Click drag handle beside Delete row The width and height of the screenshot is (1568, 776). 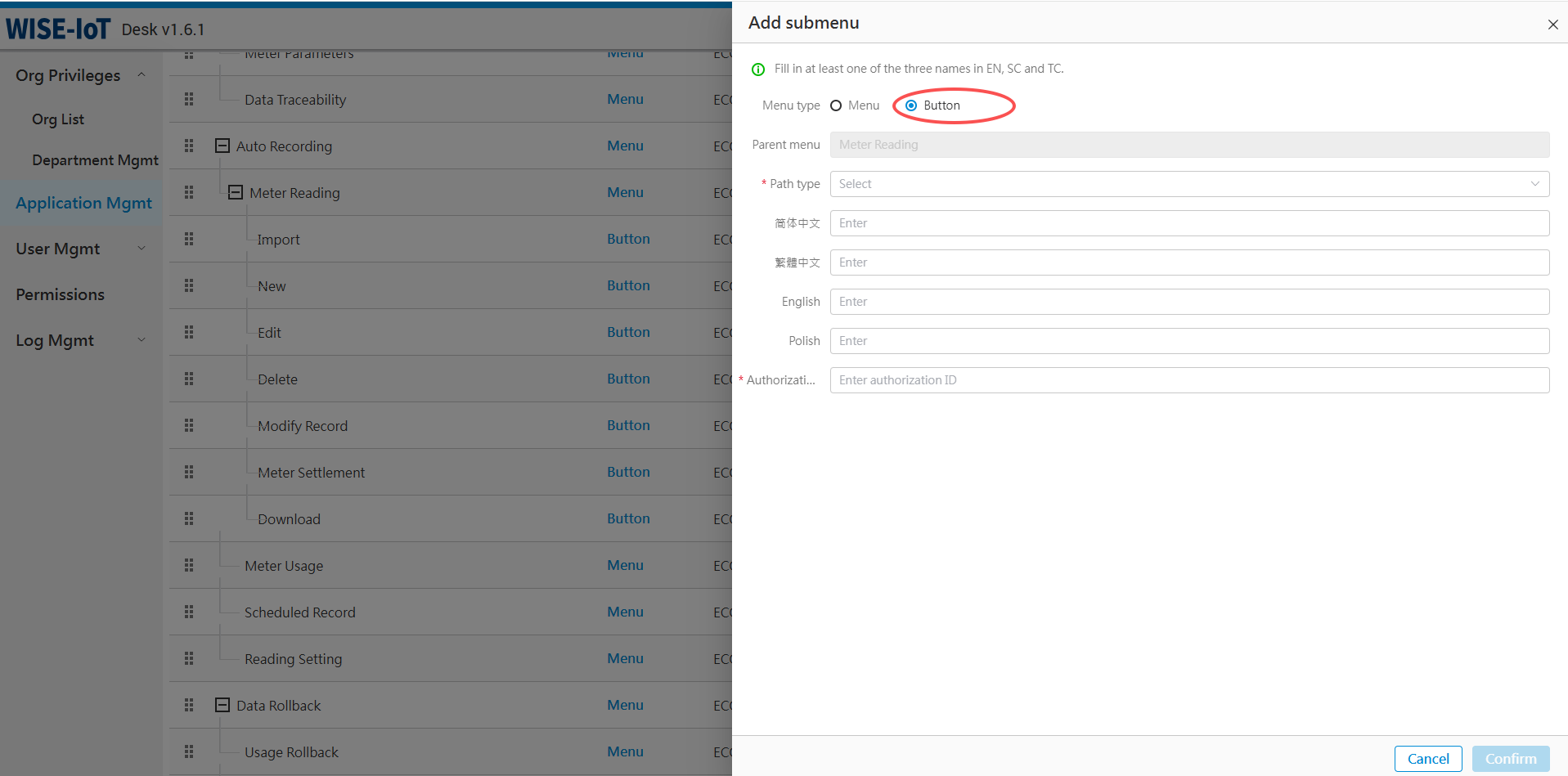[189, 379]
